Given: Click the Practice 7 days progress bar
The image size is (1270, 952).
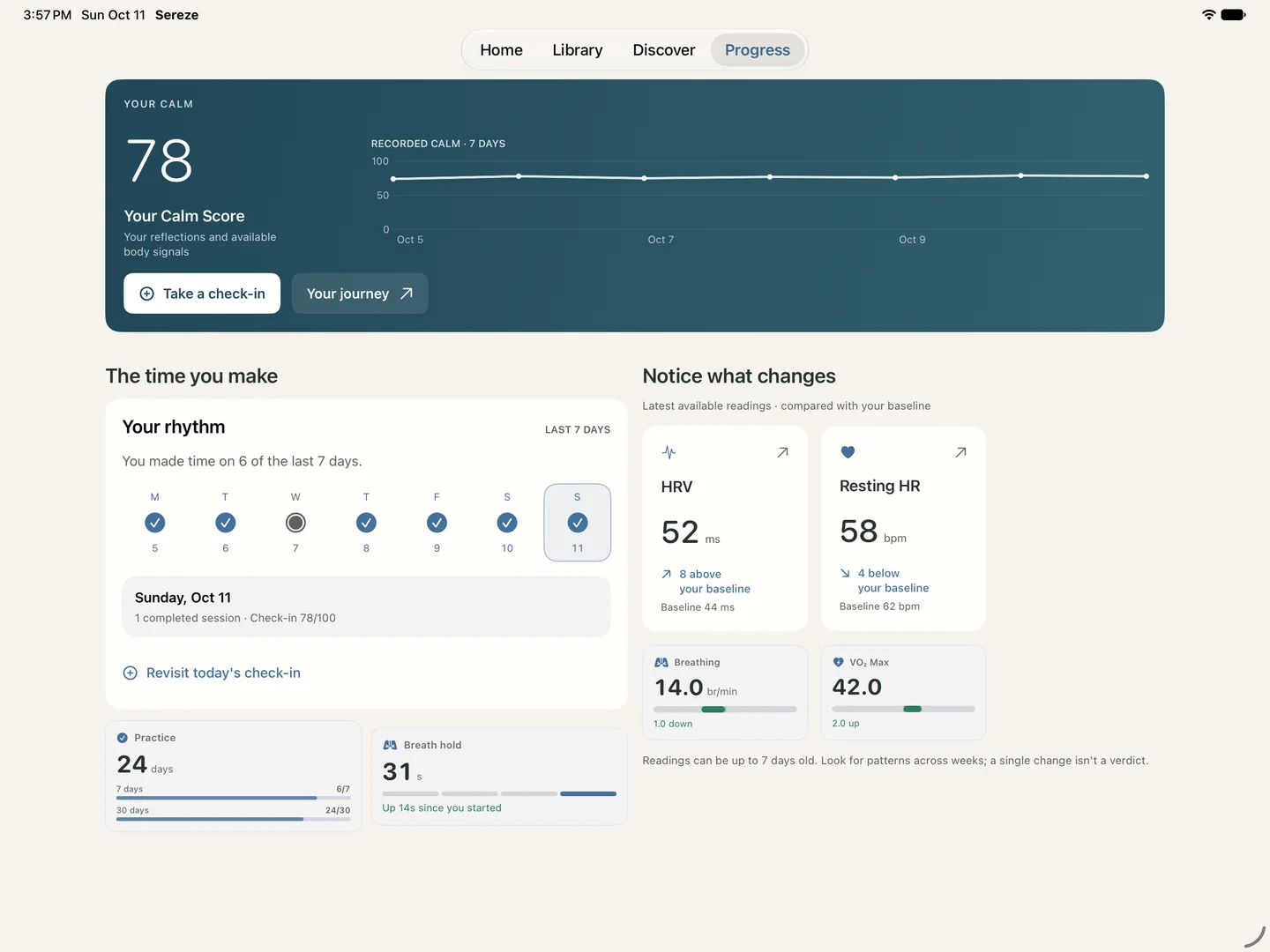Looking at the screenshot, I should [233, 798].
